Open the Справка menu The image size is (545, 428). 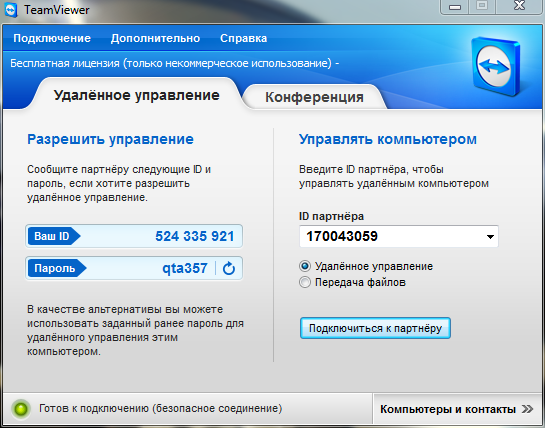click(243, 38)
